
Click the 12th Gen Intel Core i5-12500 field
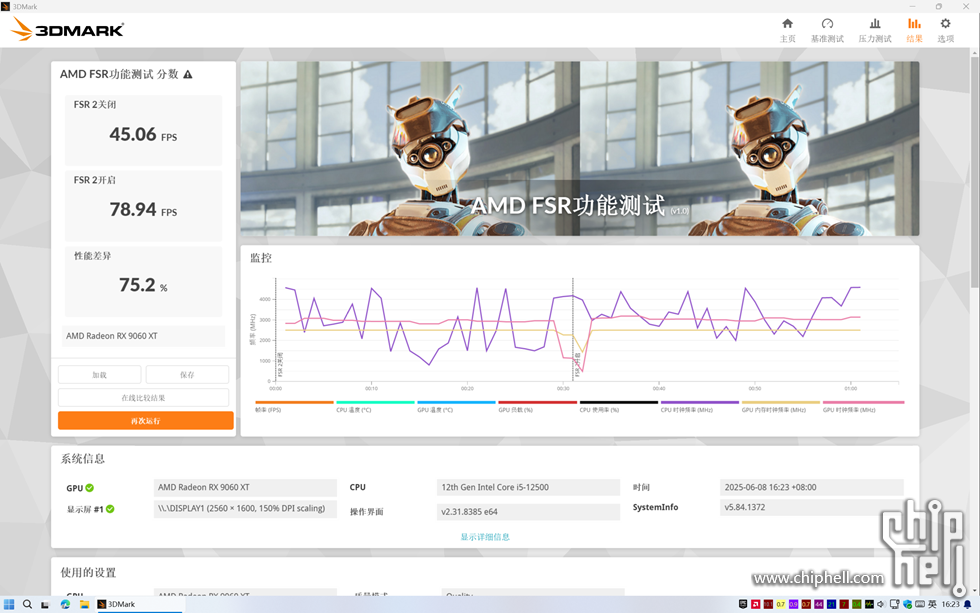pos(528,487)
